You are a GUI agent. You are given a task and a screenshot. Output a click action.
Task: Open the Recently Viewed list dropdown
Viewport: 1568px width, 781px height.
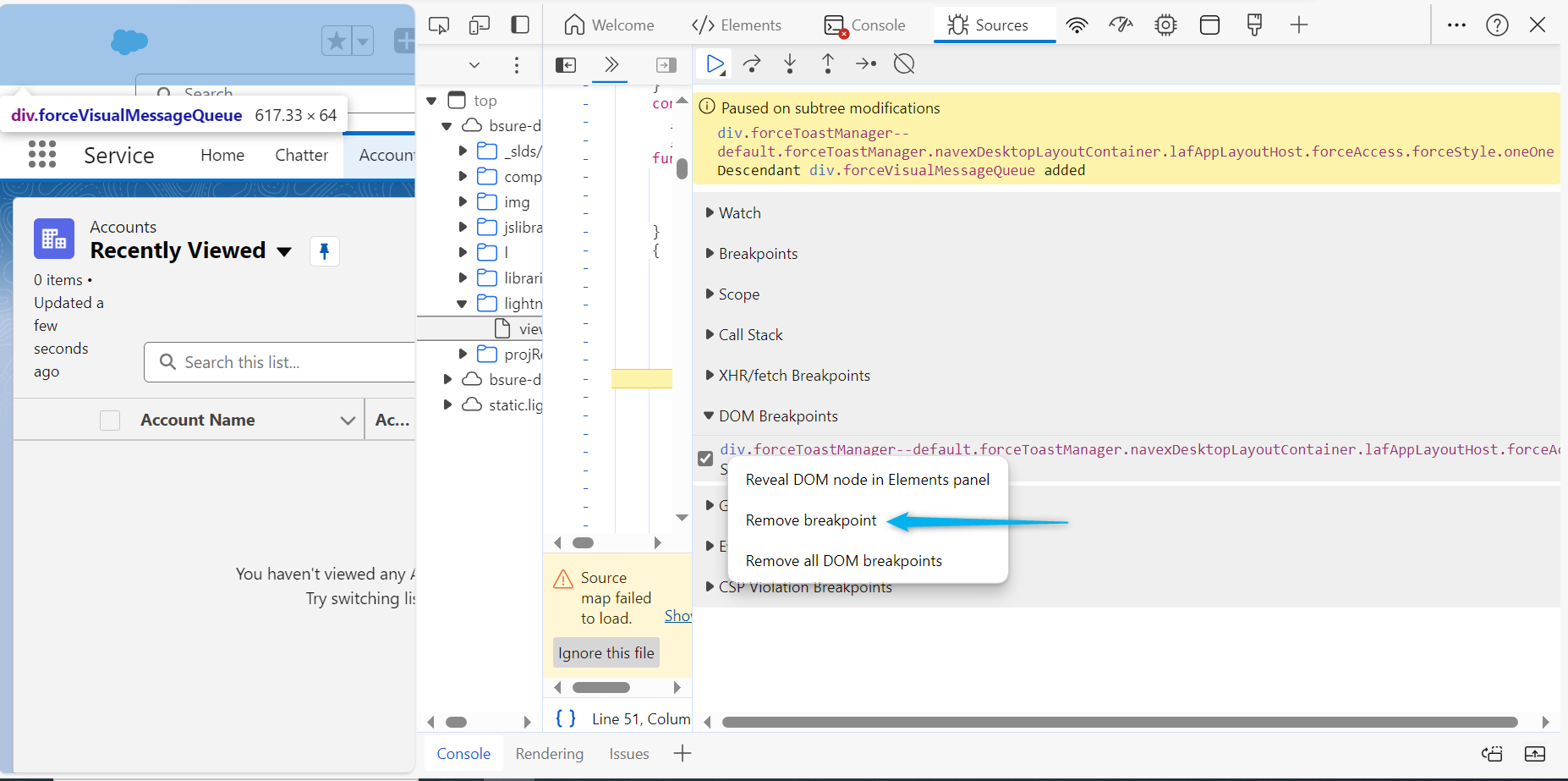pos(284,251)
